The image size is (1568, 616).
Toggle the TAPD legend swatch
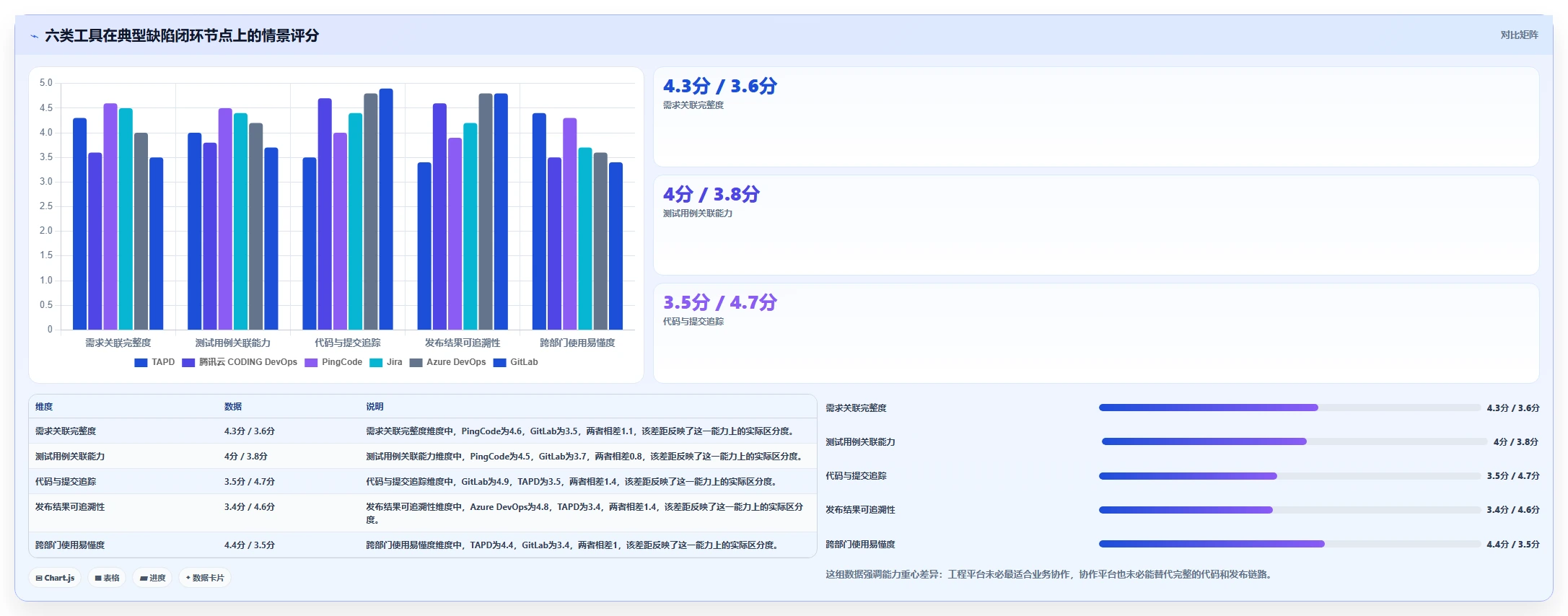tap(141, 363)
